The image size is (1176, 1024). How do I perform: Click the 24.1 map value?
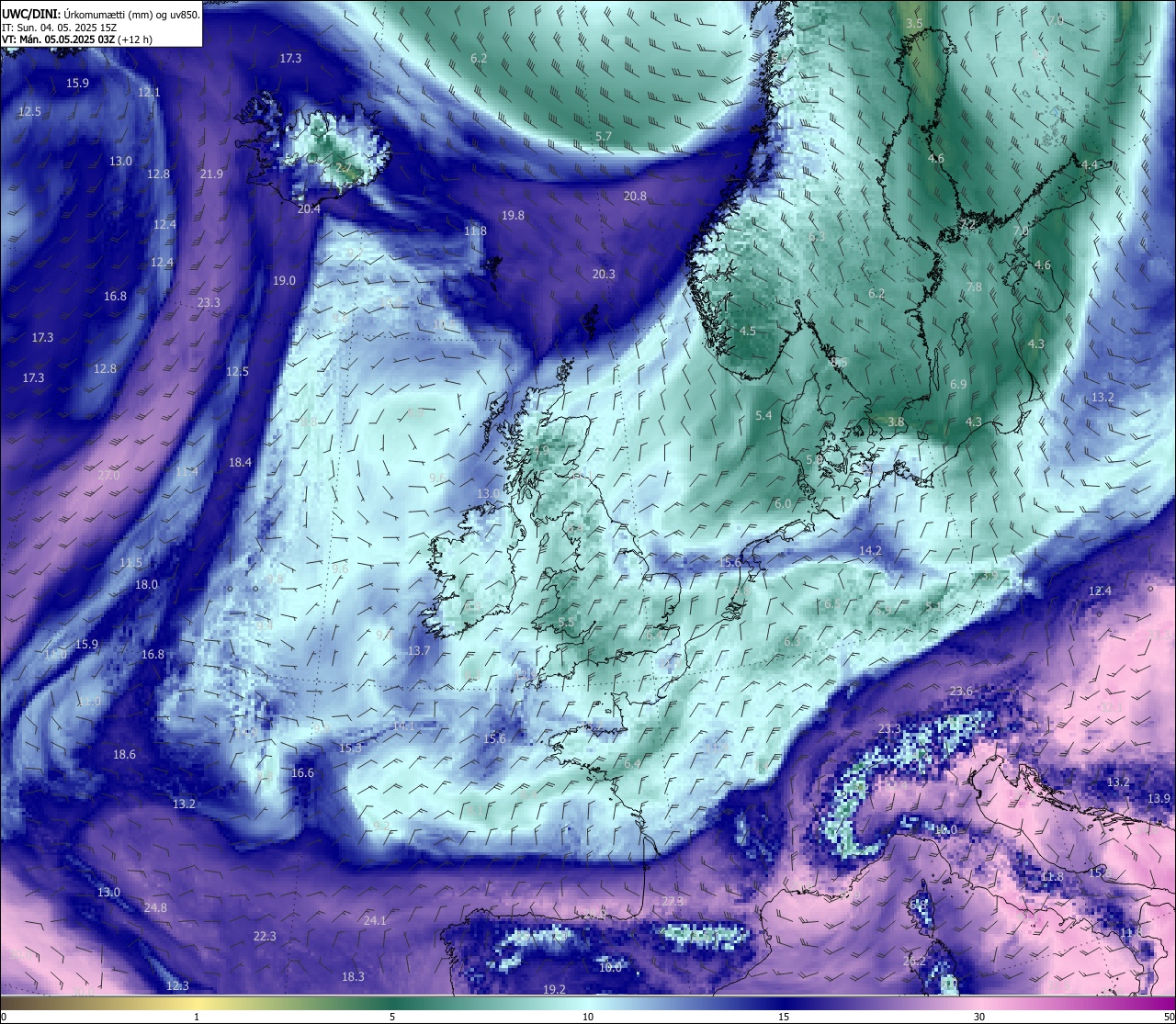tap(375, 921)
